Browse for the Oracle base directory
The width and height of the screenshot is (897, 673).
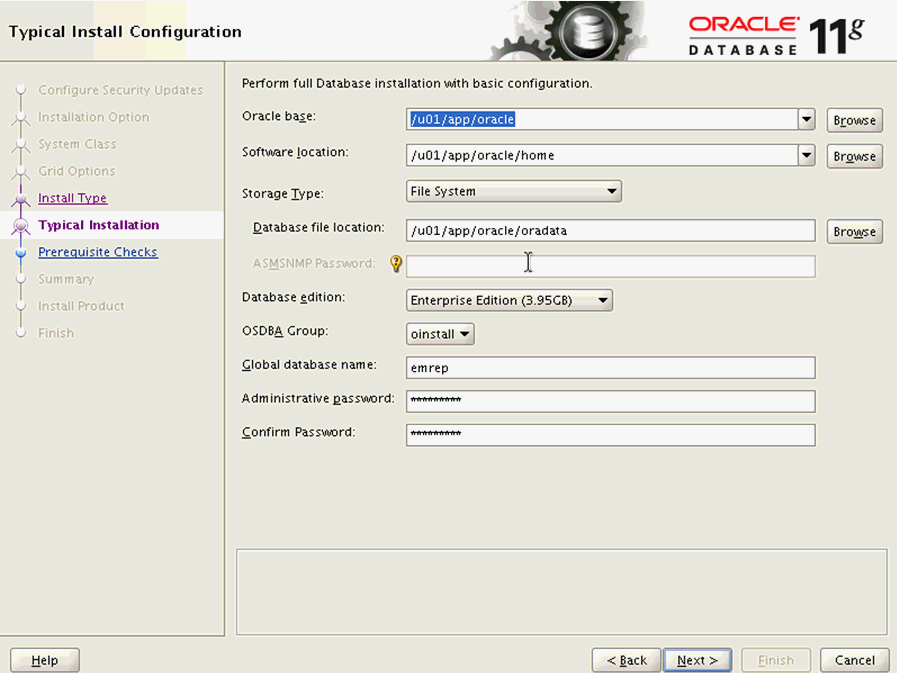click(854, 120)
